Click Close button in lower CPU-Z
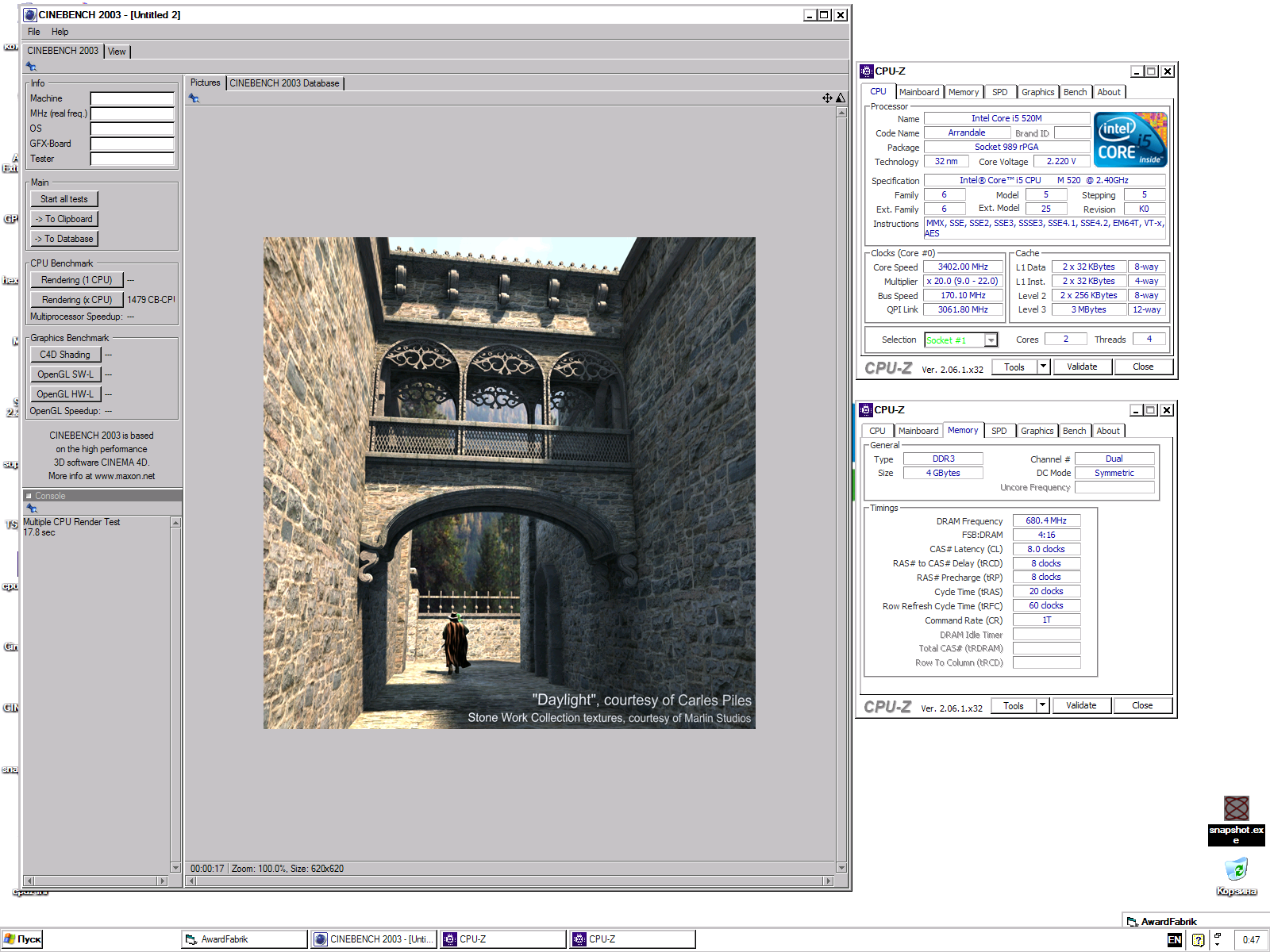The width and height of the screenshot is (1270, 952). point(1143,705)
